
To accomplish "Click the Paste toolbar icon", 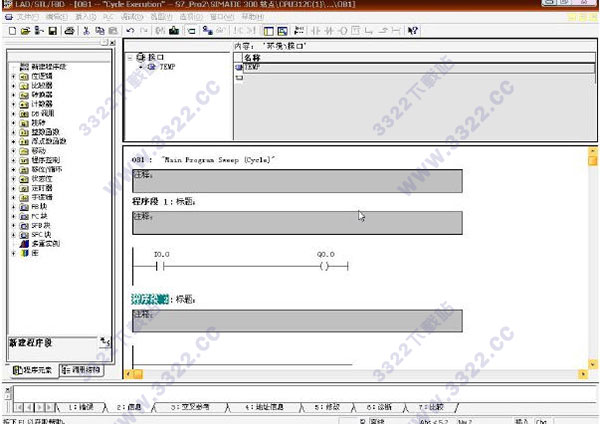I will click(113, 31).
